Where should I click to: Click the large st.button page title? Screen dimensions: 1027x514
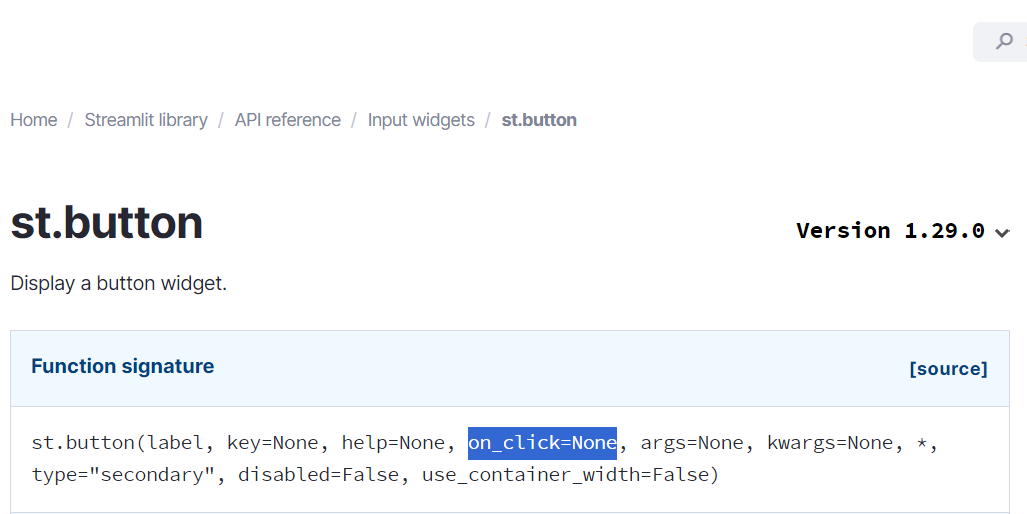(107, 223)
